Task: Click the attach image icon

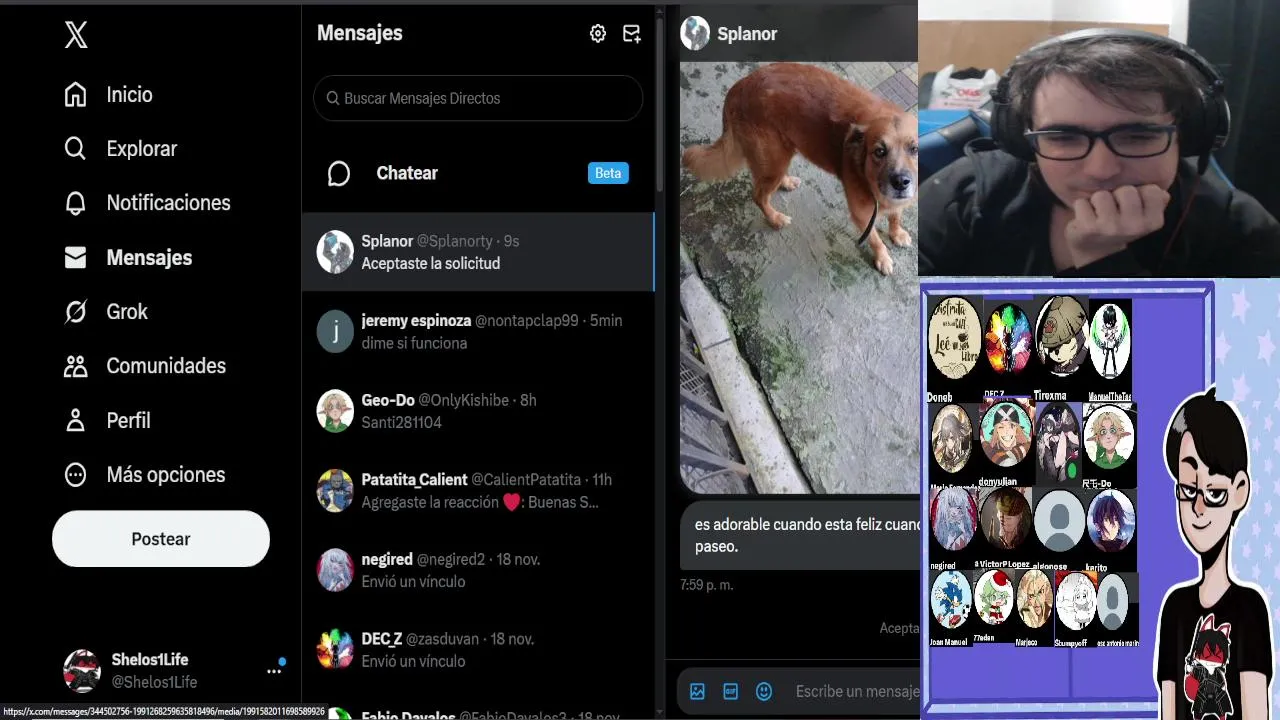Action: (698, 691)
